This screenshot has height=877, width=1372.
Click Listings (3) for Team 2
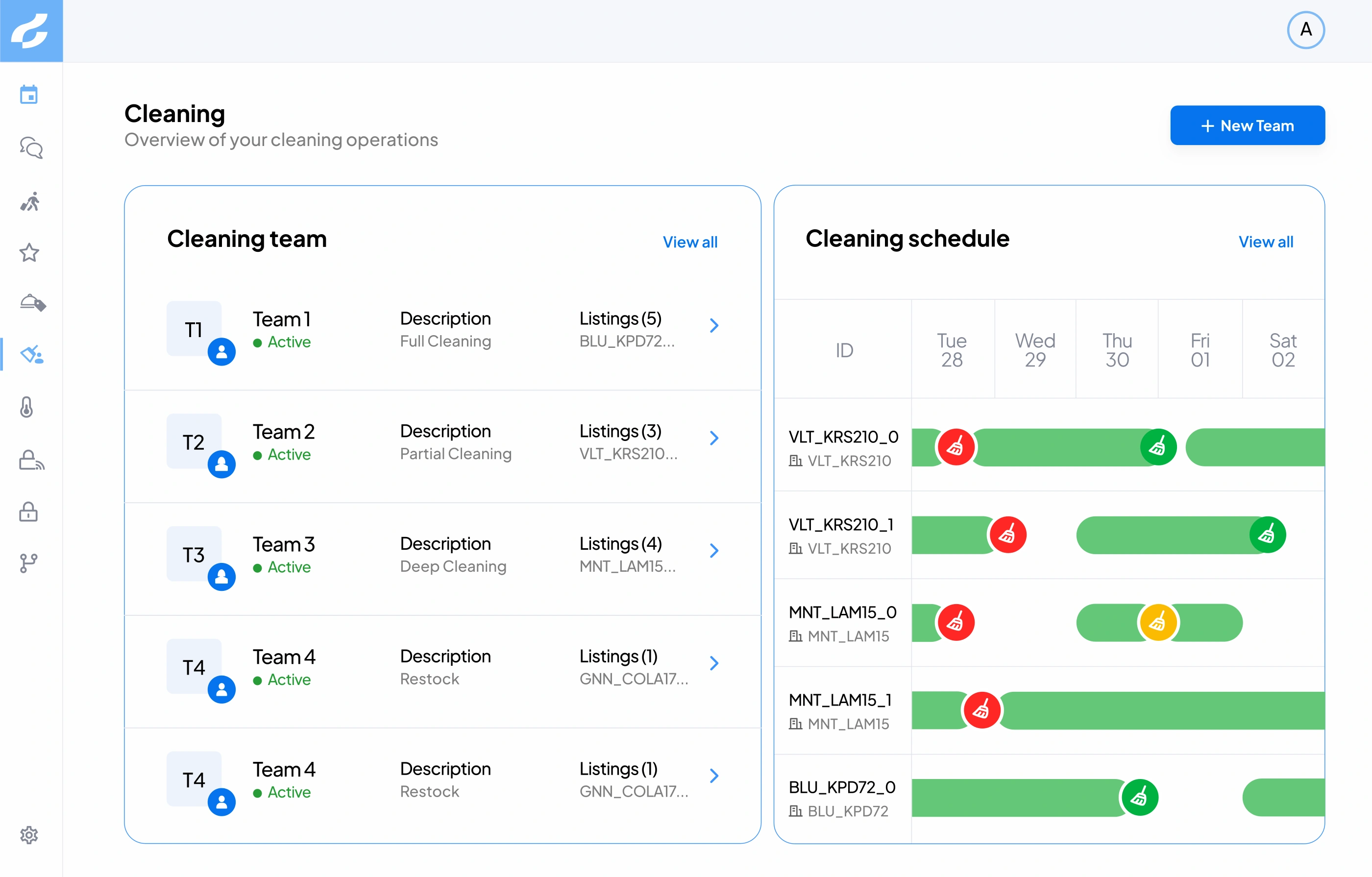point(620,431)
